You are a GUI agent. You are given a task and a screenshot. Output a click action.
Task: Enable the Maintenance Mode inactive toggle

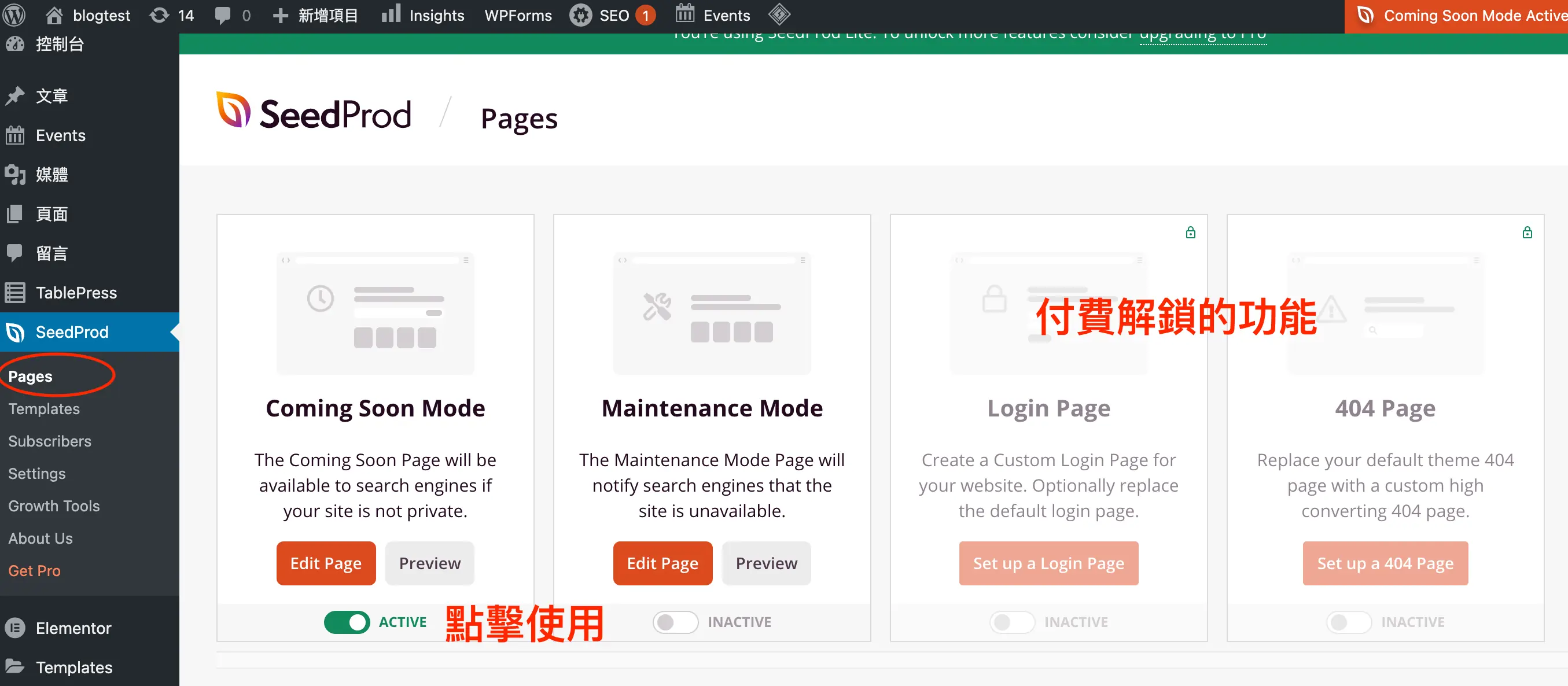point(675,622)
